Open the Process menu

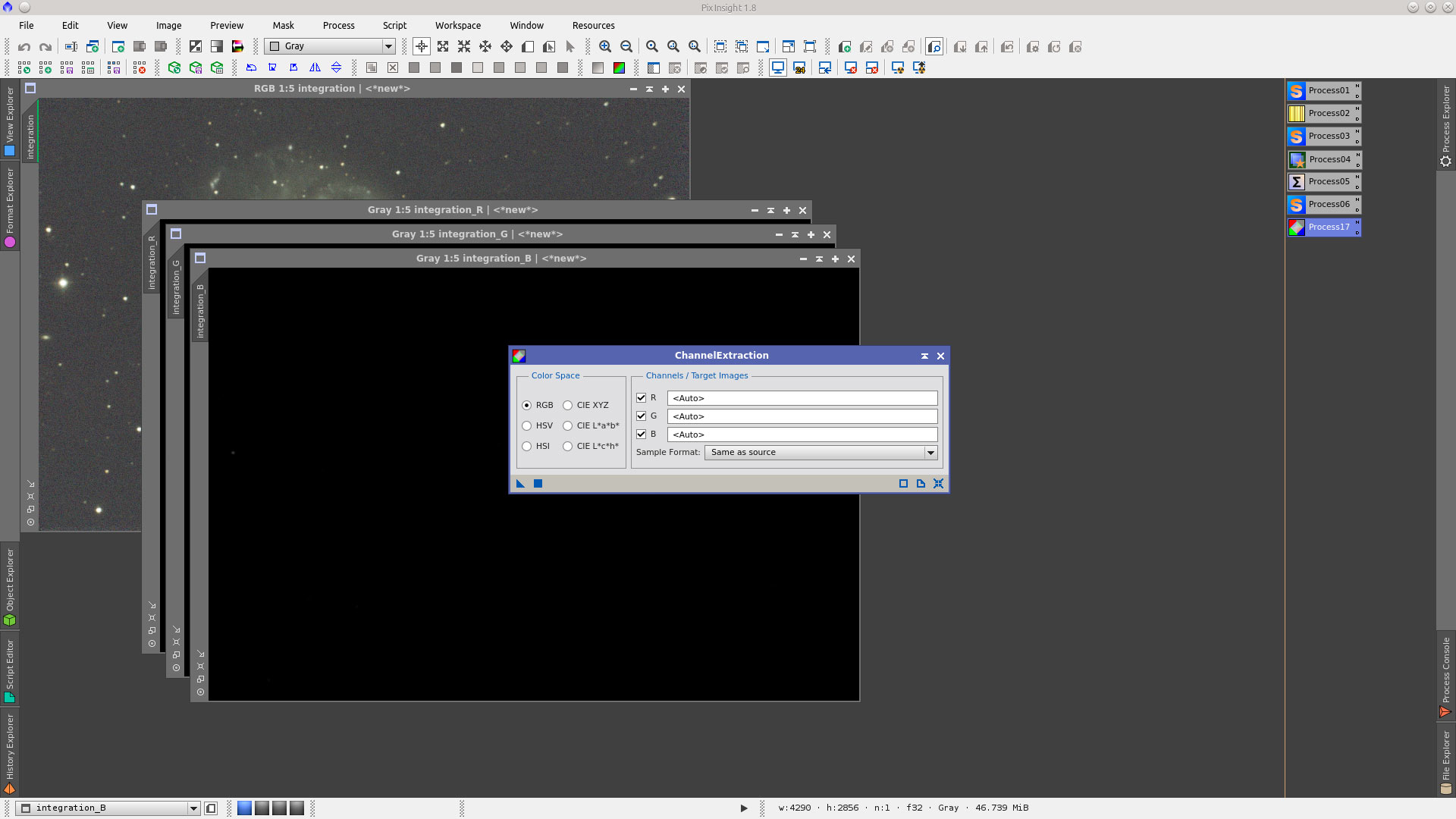[338, 25]
